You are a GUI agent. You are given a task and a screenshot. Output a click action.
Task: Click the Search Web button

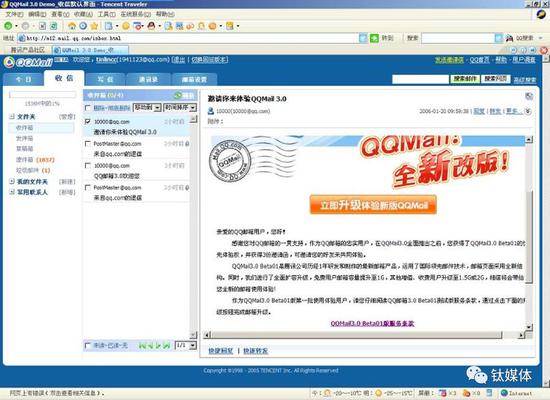(x=495, y=79)
